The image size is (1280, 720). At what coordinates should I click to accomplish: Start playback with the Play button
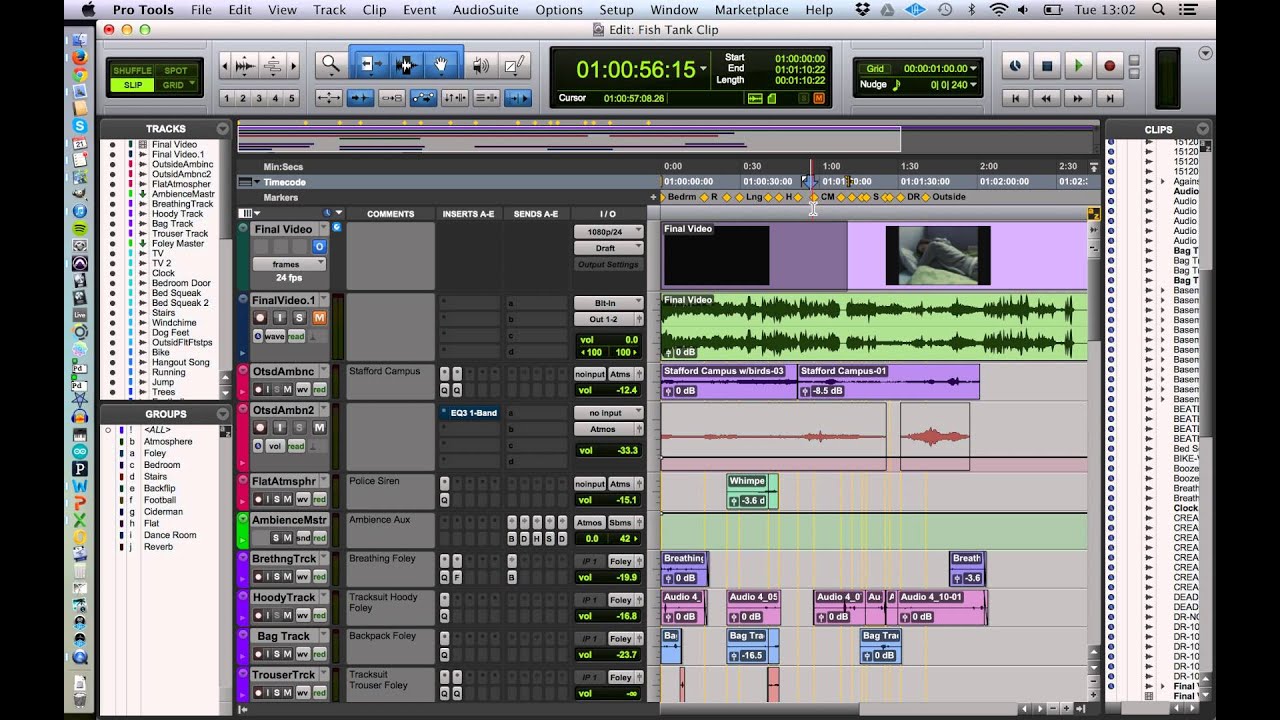(x=1078, y=66)
